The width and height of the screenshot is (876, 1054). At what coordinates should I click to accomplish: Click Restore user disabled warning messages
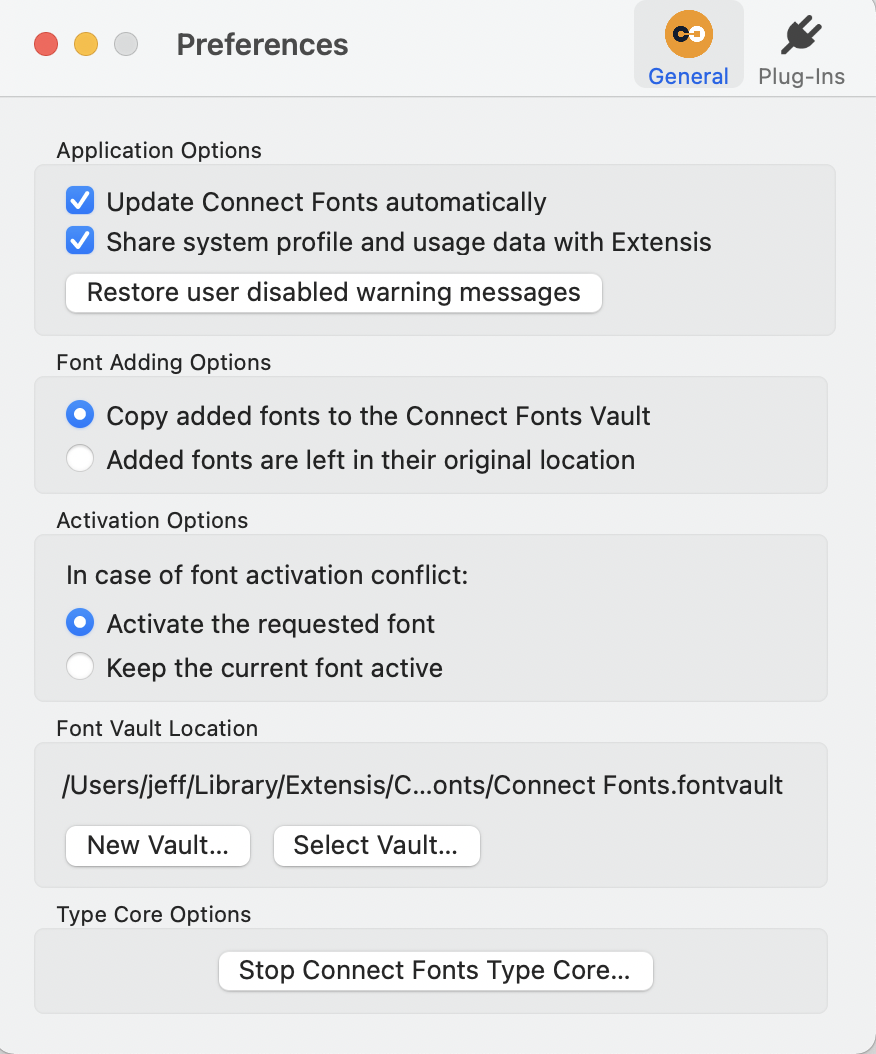(334, 292)
